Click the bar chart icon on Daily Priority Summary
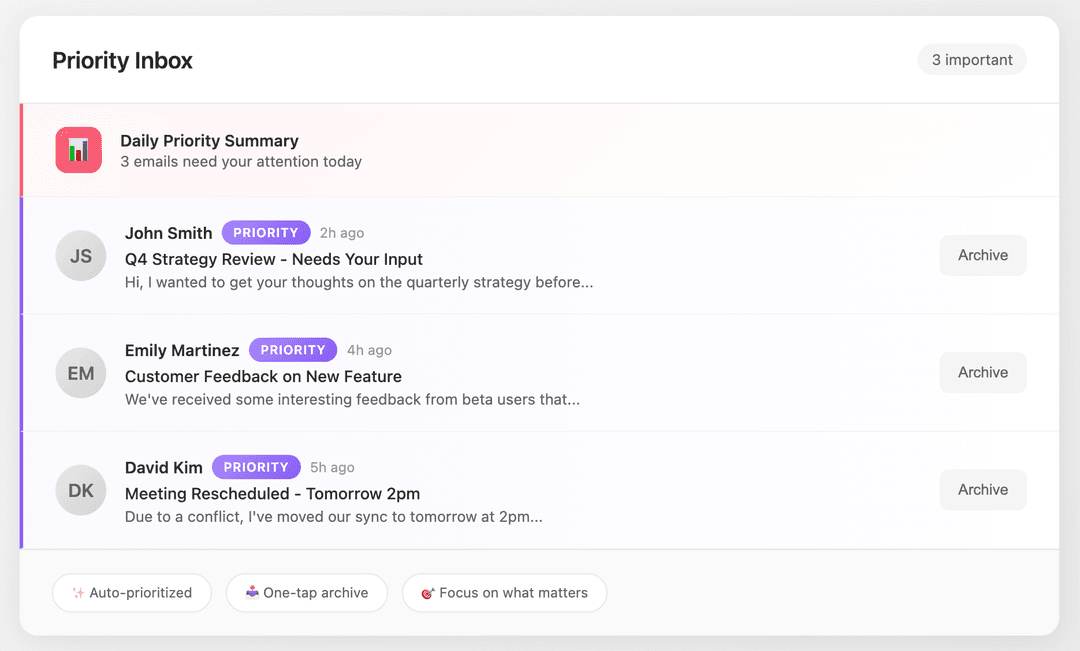This screenshot has width=1080, height=651. tap(79, 150)
